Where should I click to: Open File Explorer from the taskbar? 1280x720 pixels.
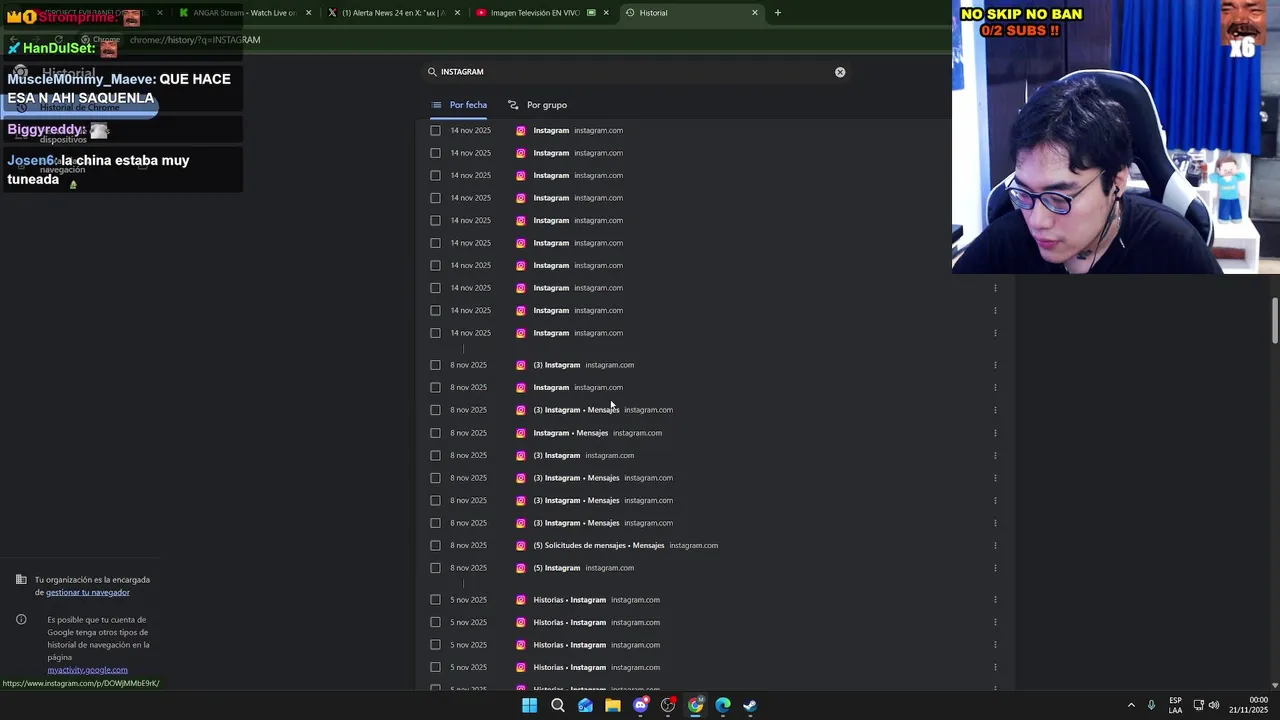(x=613, y=705)
